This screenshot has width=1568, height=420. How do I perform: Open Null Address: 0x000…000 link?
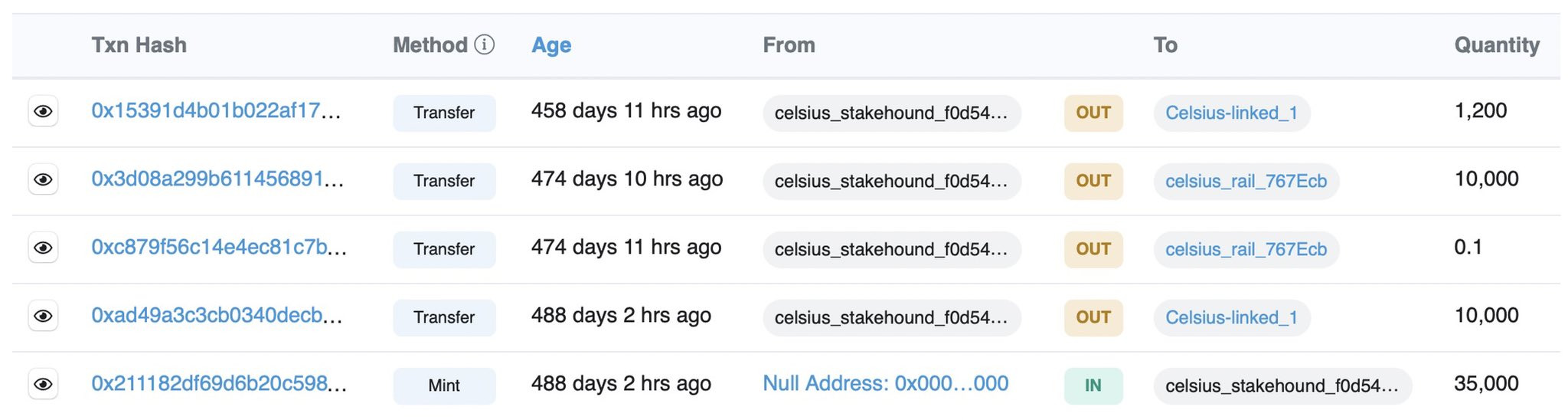[885, 383]
